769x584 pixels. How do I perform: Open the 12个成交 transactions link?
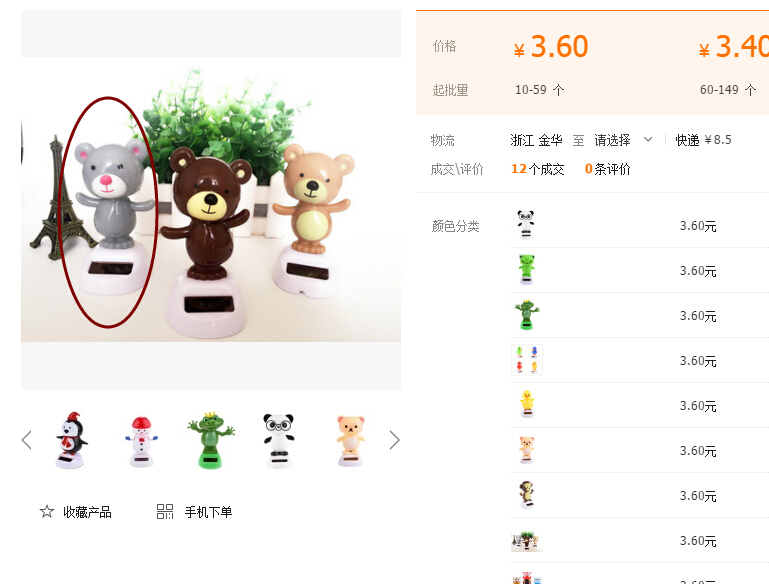[x=538, y=169]
